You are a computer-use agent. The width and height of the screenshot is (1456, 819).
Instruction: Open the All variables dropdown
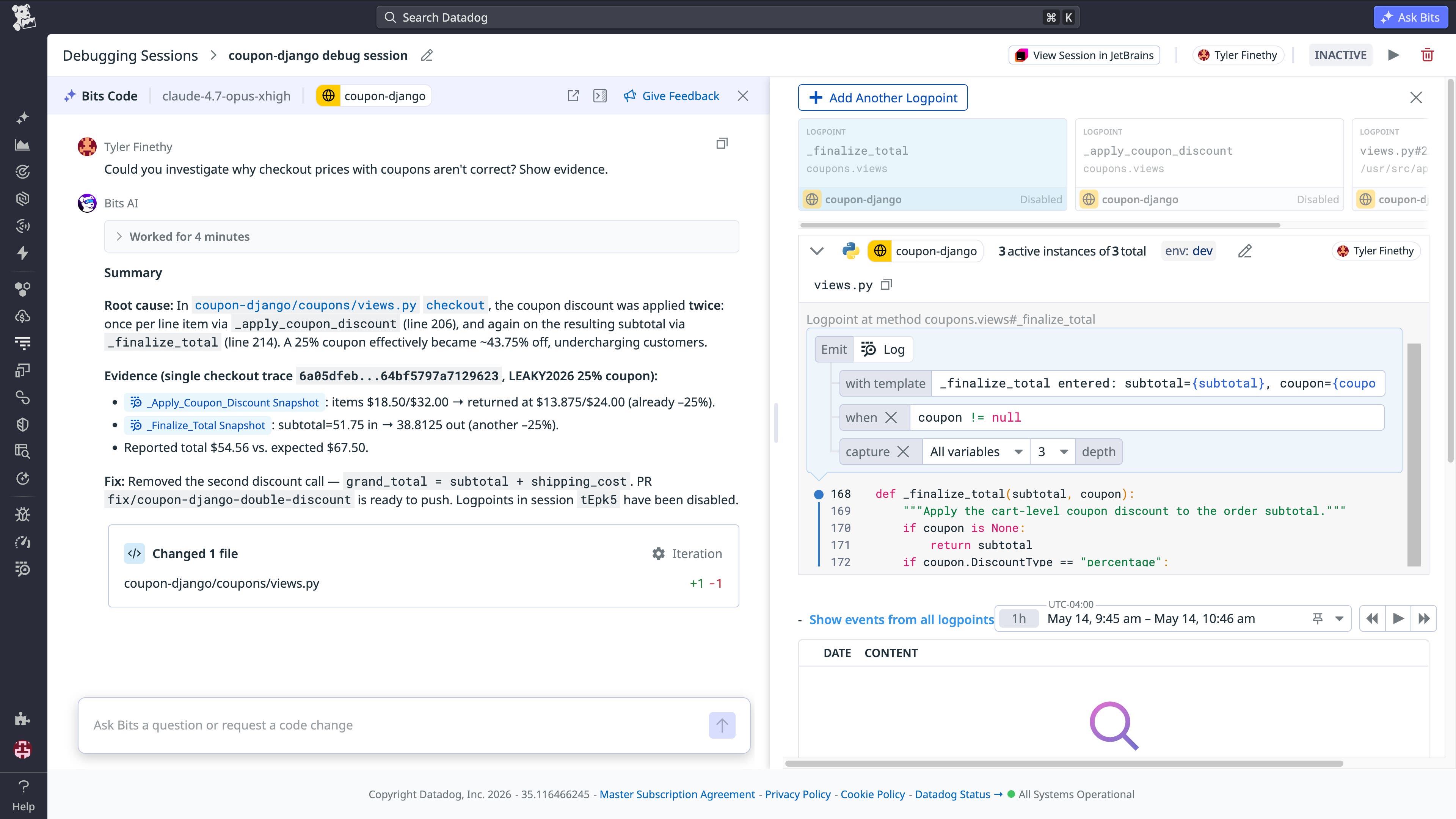pos(976,452)
